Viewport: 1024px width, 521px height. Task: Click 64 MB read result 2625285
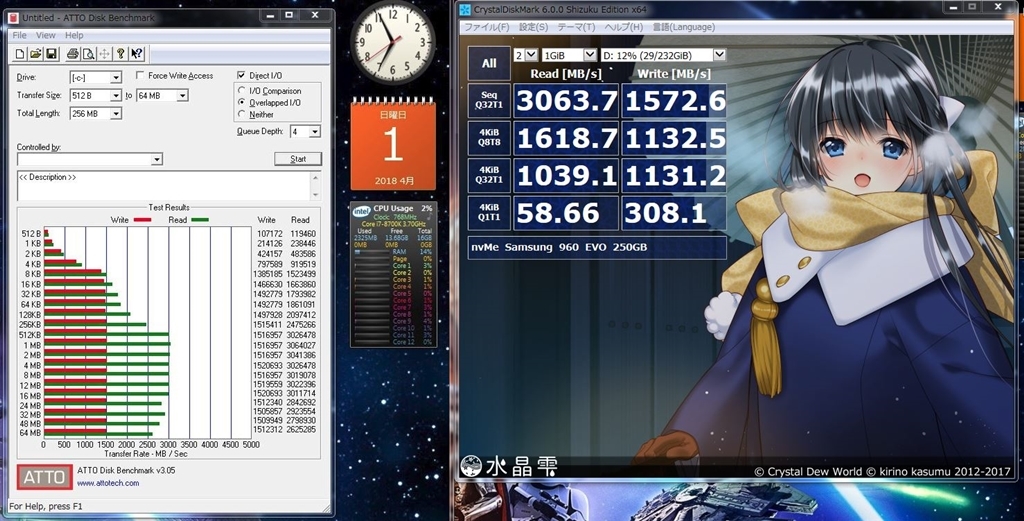[300, 430]
